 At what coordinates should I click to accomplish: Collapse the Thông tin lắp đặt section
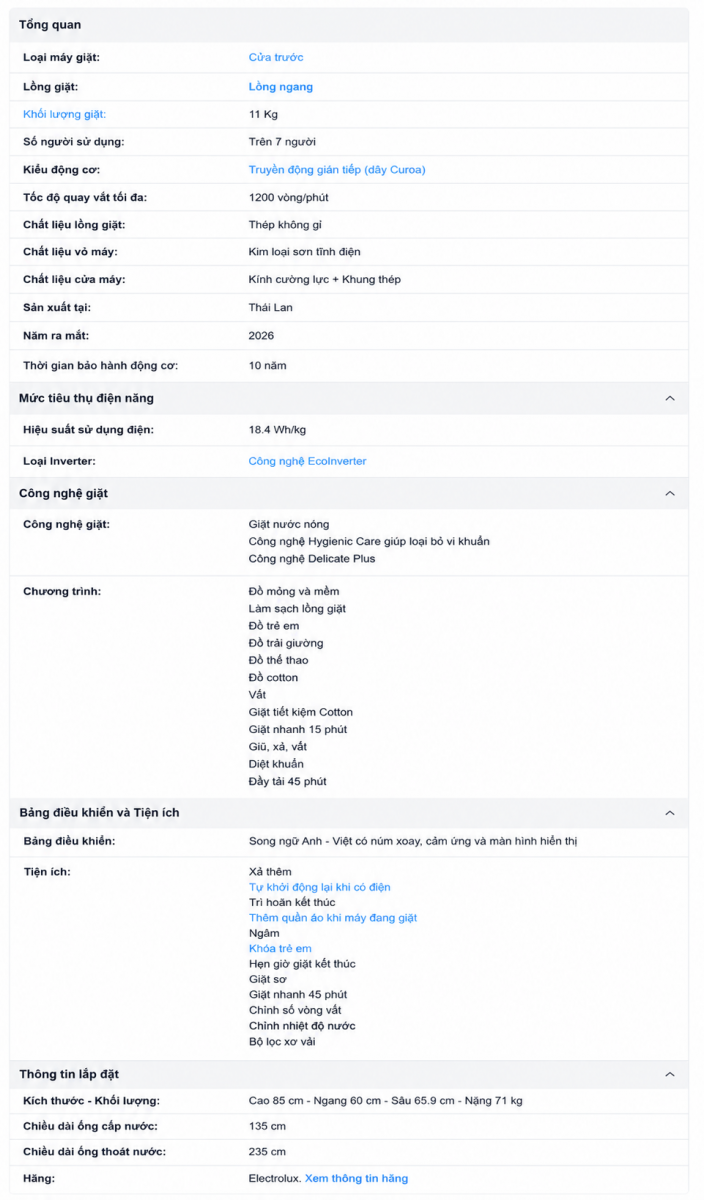point(670,1074)
